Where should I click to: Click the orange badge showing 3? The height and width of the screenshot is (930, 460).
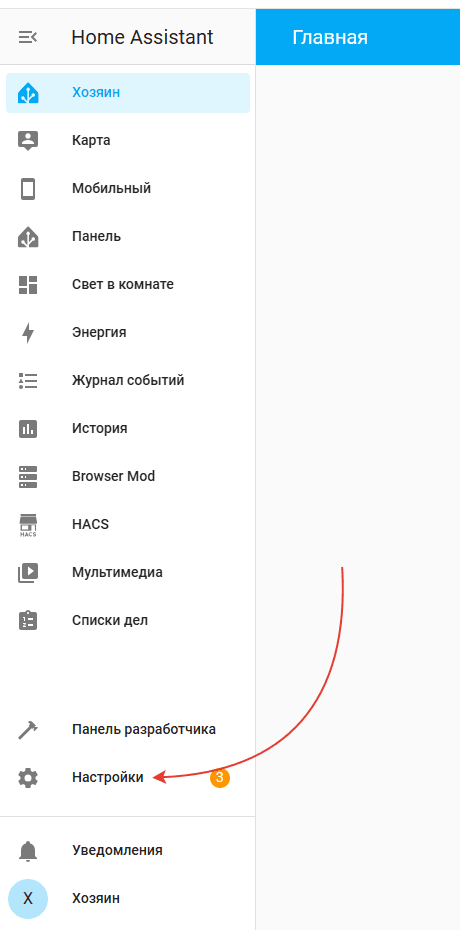point(219,778)
